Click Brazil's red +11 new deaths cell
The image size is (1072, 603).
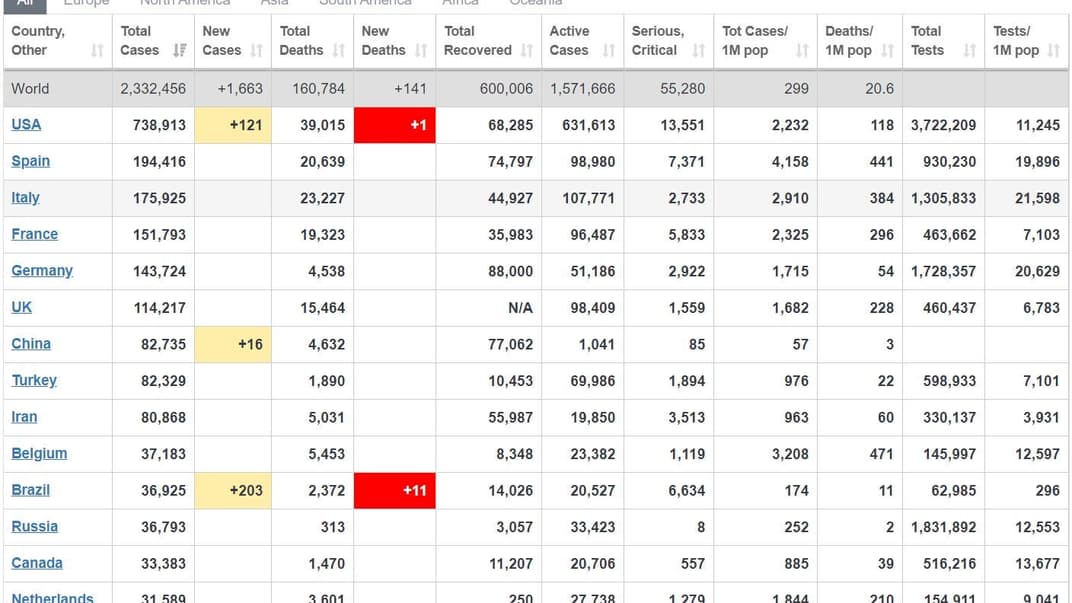pos(395,491)
